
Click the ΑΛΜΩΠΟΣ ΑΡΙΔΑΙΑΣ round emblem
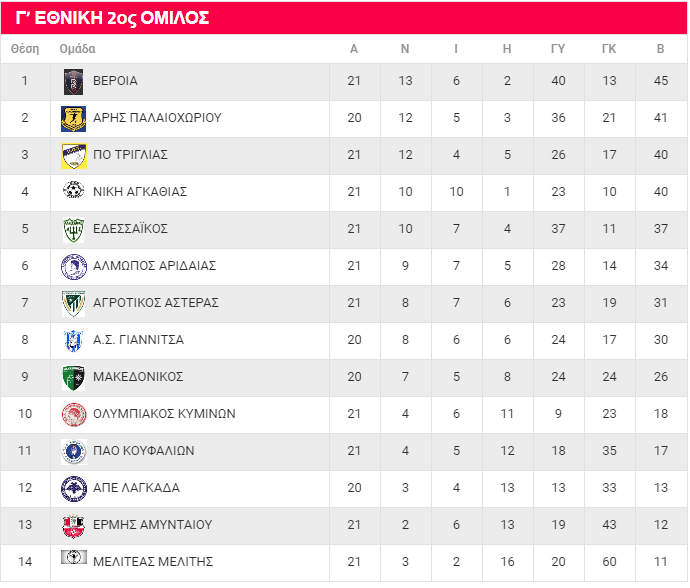tap(73, 267)
